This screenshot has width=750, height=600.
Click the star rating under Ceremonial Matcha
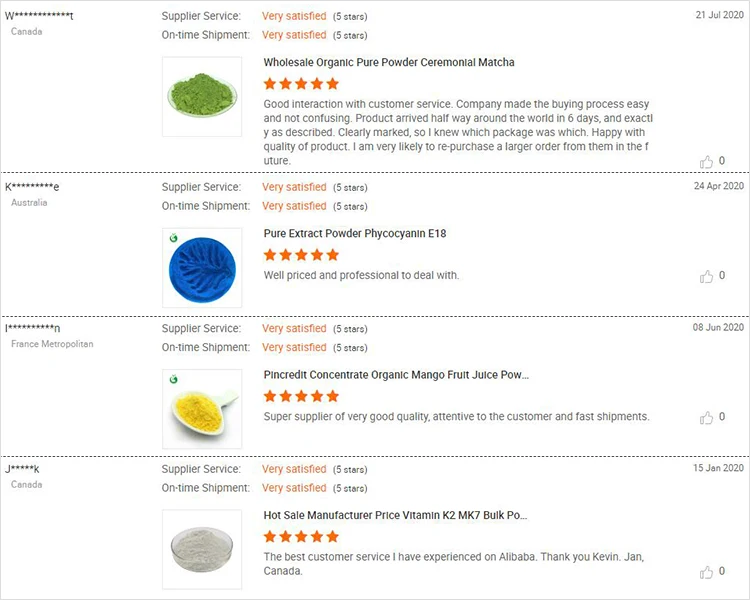click(301, 84)
